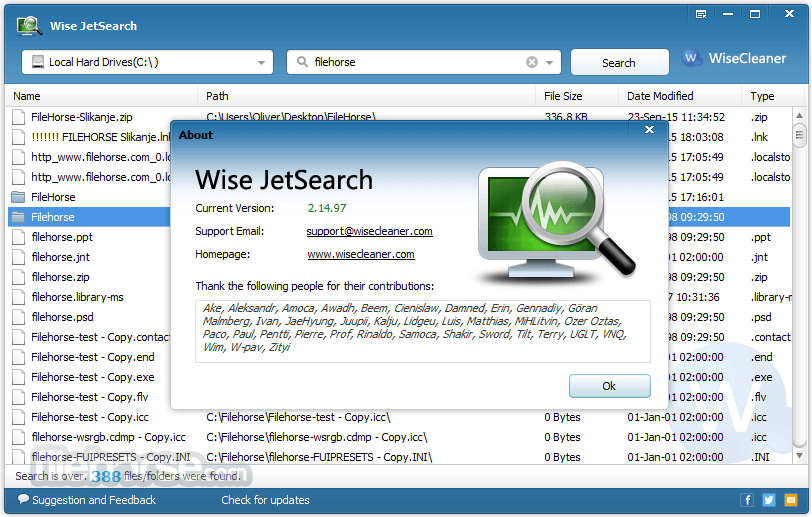Viewport: 812px width, 517px height.
Task: Click the Search button
Action: pyautogui.click(x=619, y=62)
